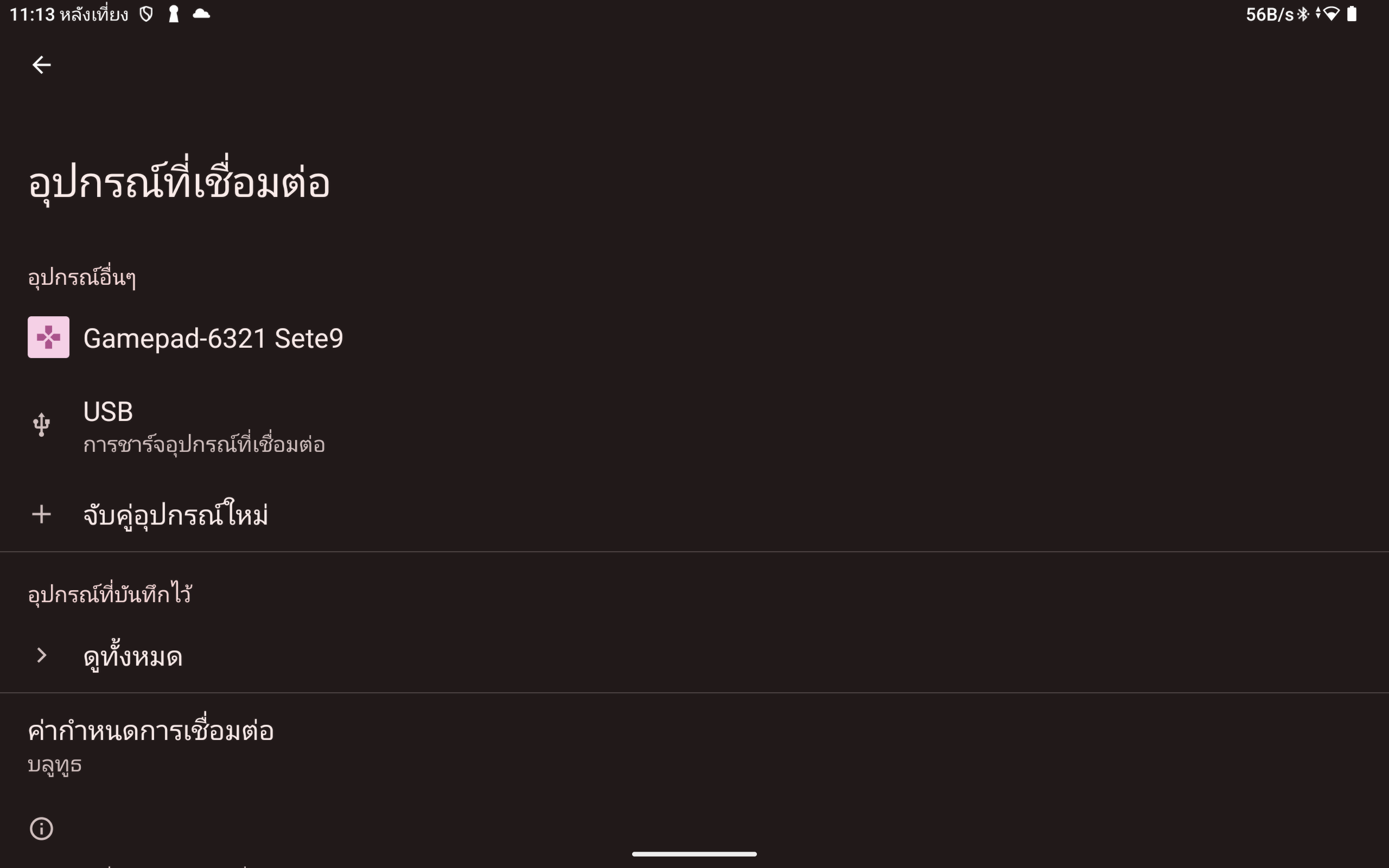Tap the bottom navigation gesture handle

pyautogui.click(x=694, y=854)
